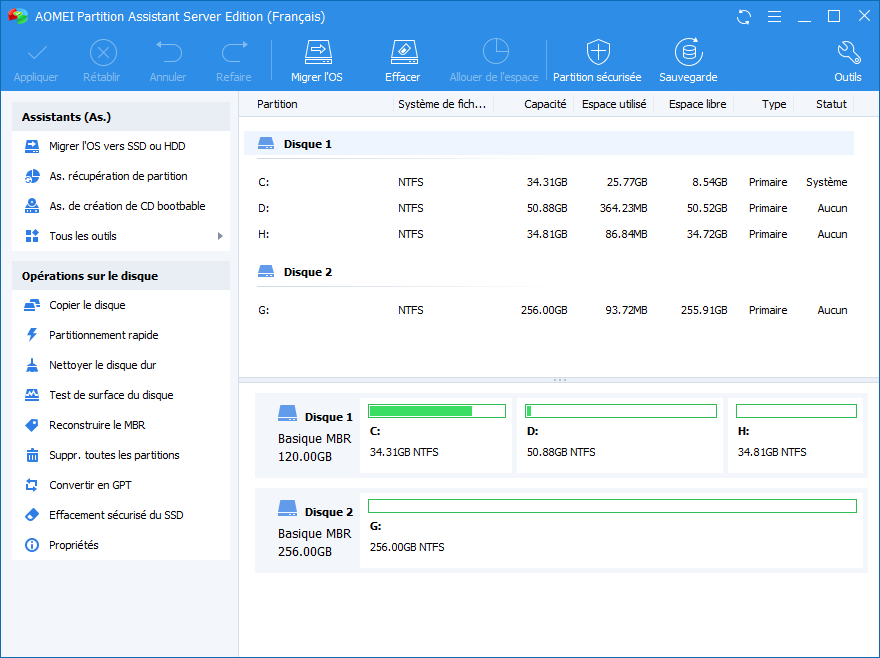Click the Disque 2 drive icon in disk map

click(288, 508)
